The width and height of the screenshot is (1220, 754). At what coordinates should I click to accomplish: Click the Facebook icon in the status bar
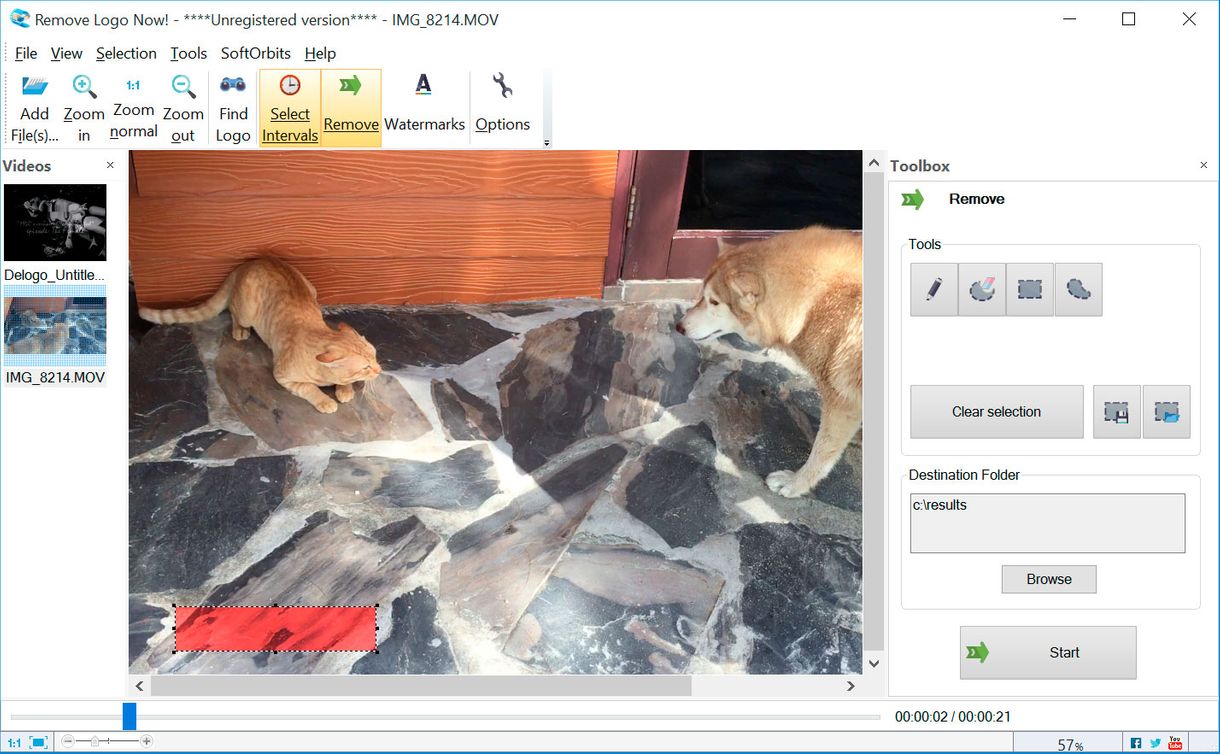[1135, 743]
